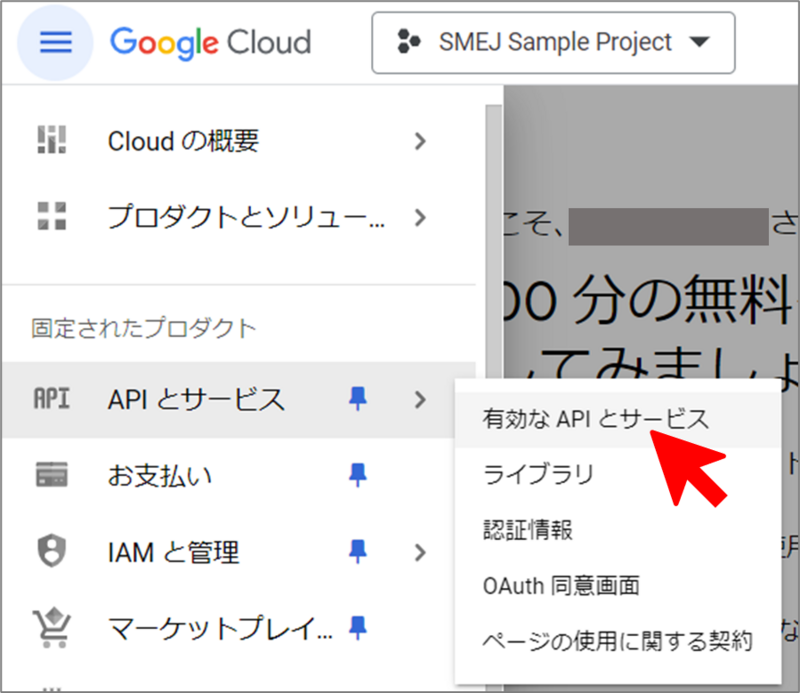Click the Google Cloud logo
This screenshot has height=693, width=800.
tap(210, 42)
